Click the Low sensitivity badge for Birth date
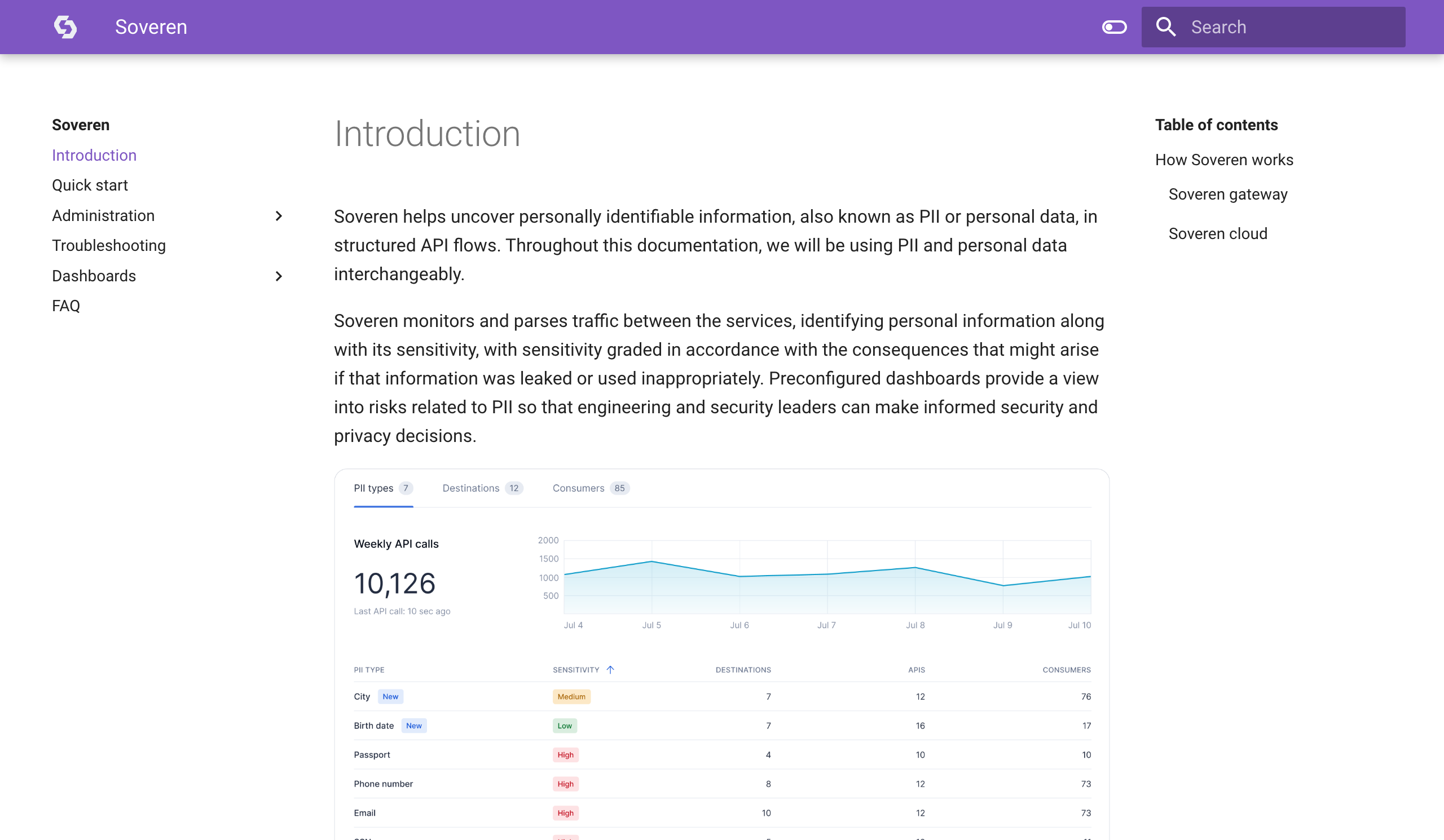This screenshot has height=840, width=1444. pos(565,726)
